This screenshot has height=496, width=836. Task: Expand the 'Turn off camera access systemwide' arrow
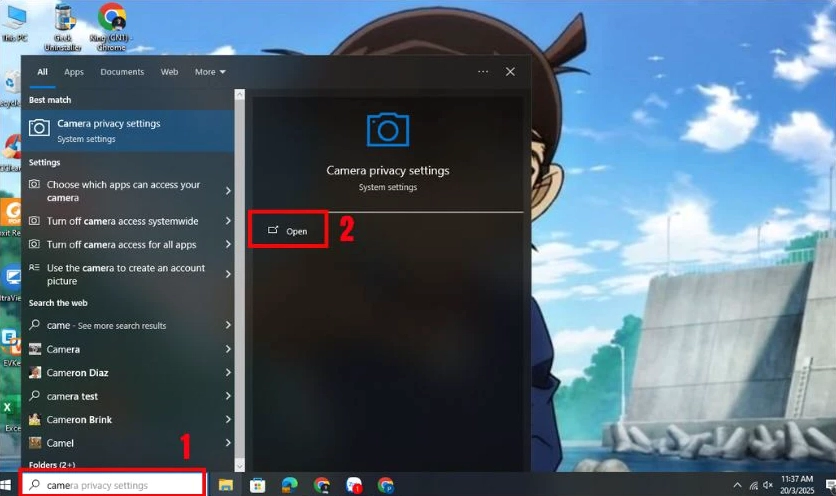pos(228,221)
